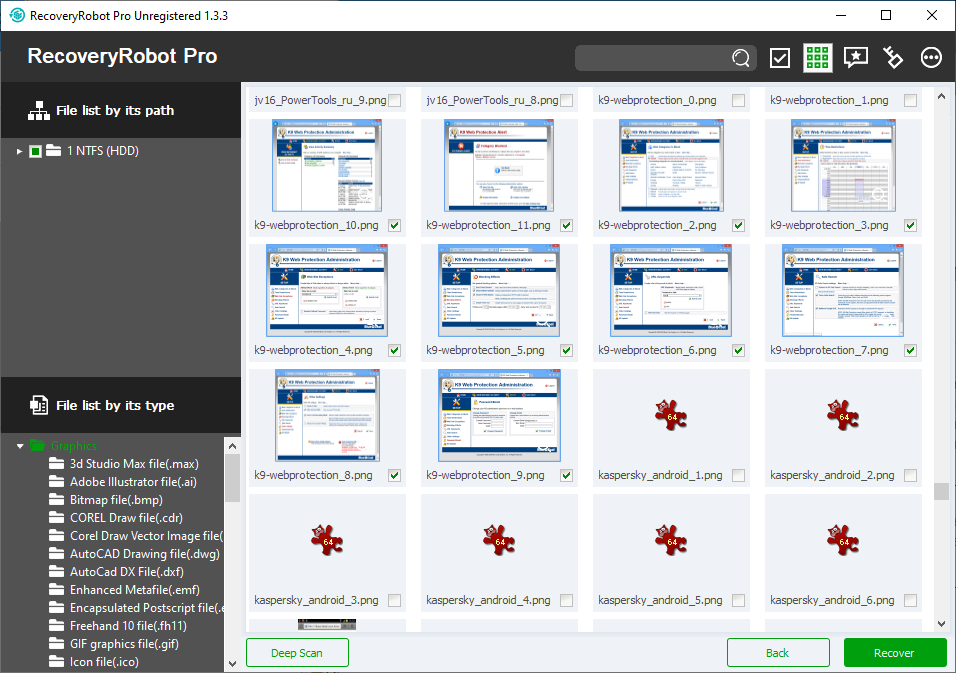This screenshot has height=673, width=956.
Task: Click the kaspersky_android_6.png placeholder icon
Action: pos(843,540)
